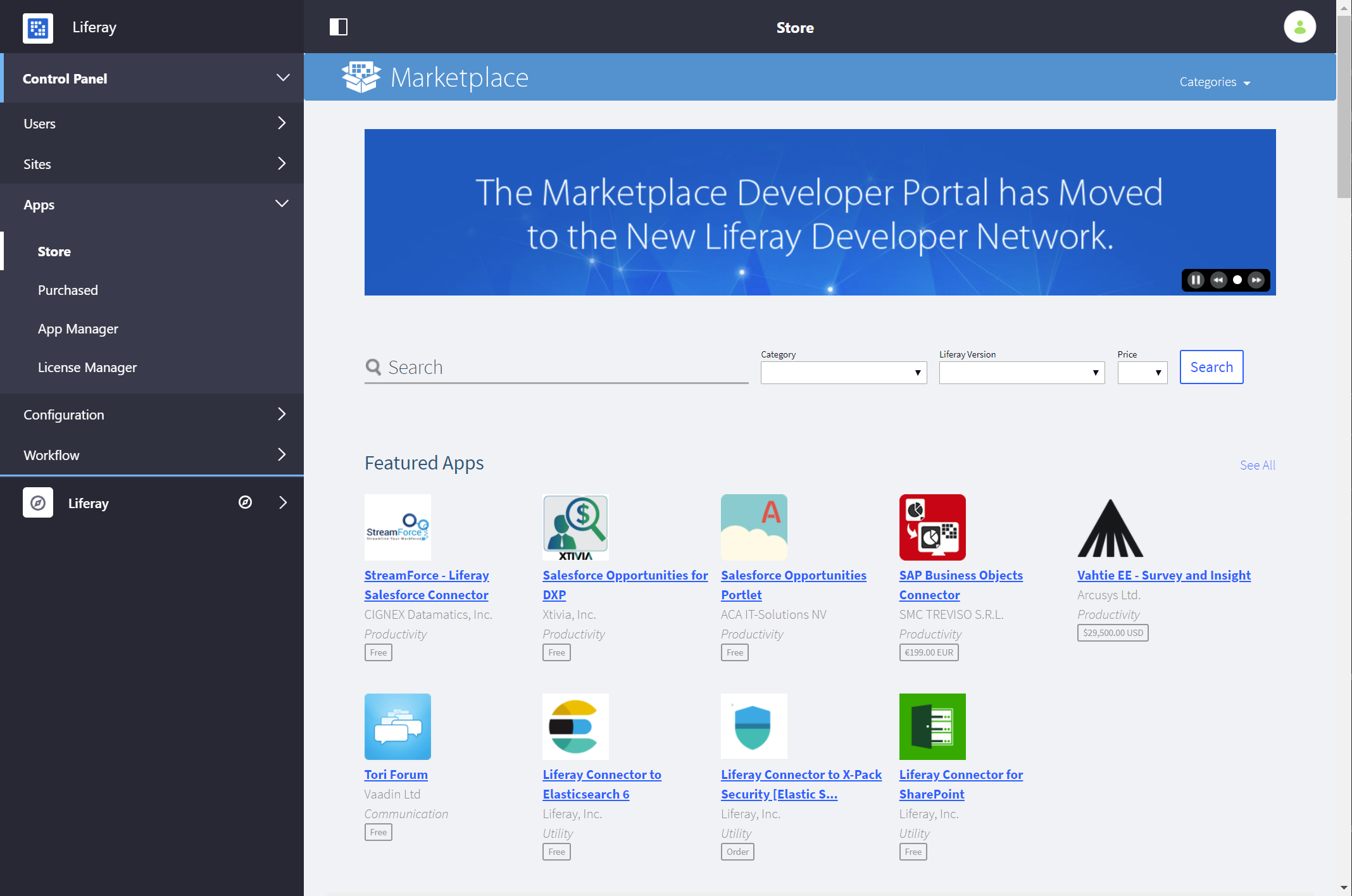This screenshot has height=896, width=1352.
Task: Click the Liferay Connector for SharePoint icon
Action: click(x=932, y=726)
